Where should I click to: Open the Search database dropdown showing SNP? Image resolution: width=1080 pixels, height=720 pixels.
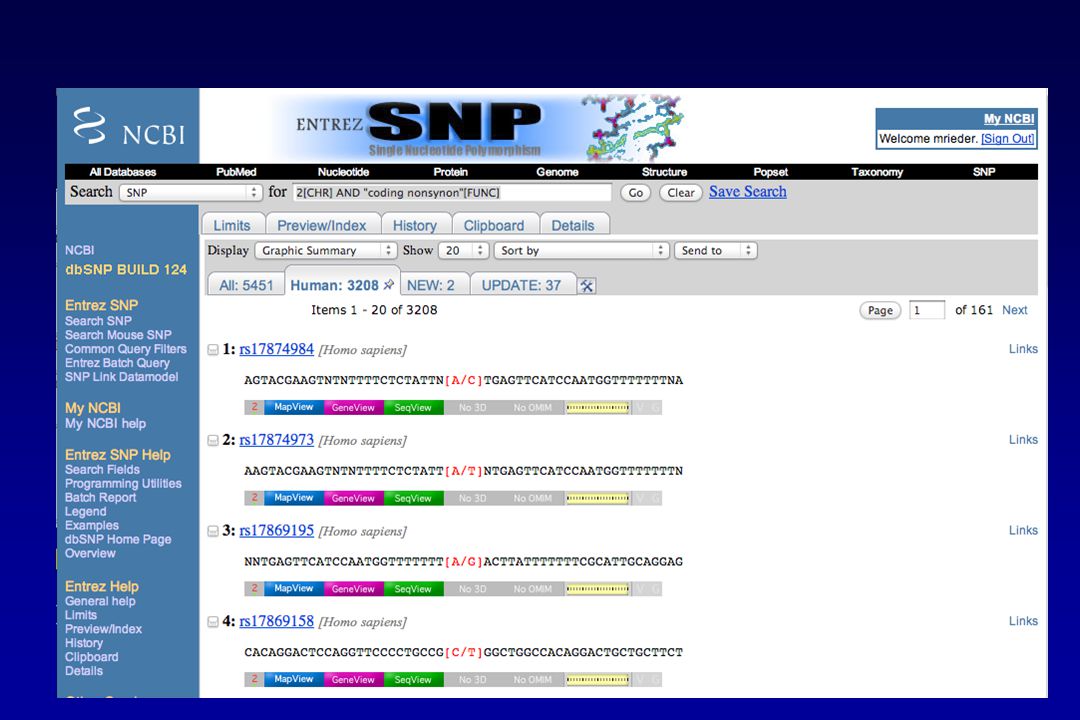(x=191, y=192)
